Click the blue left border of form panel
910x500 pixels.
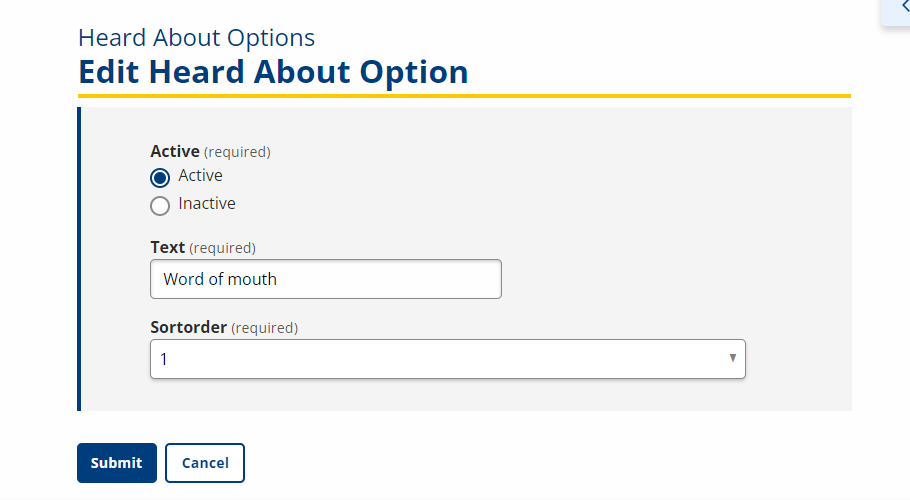pyautogui.click(x=79, y=258)
